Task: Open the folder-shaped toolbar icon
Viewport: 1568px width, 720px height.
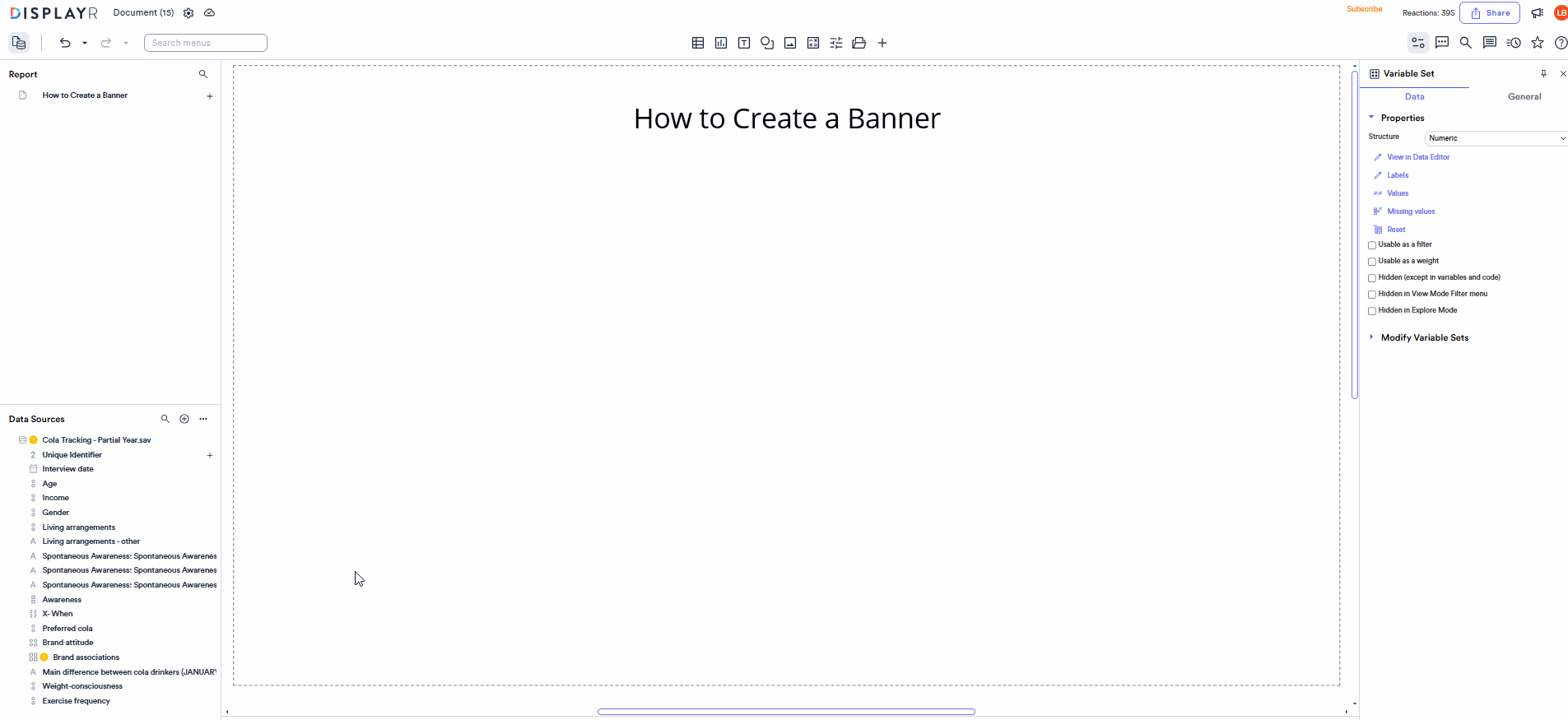Action: click(x=859, y=43)
